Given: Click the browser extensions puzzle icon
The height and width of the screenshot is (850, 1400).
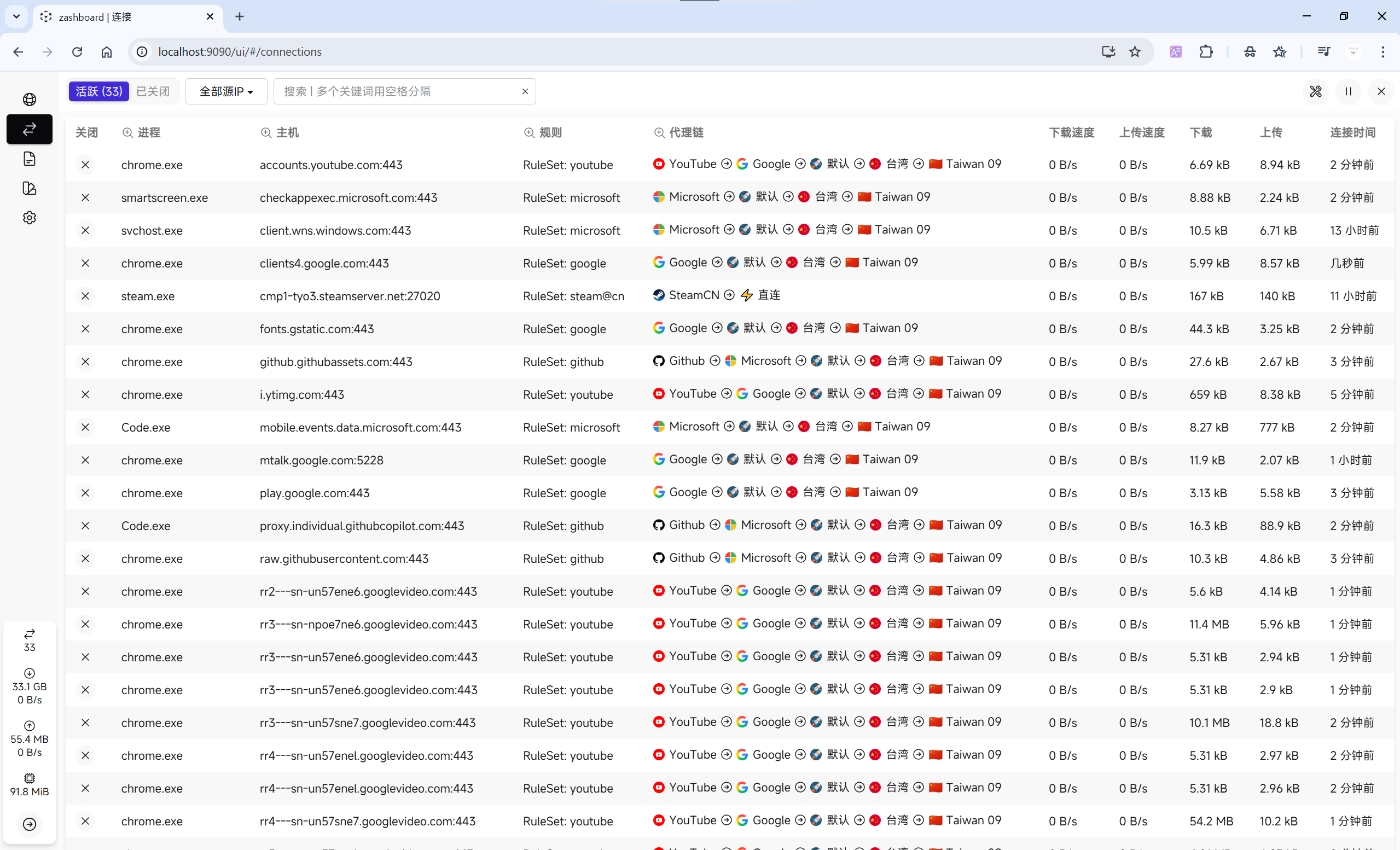Looking at the screenshot, I should coord(1206,52).
